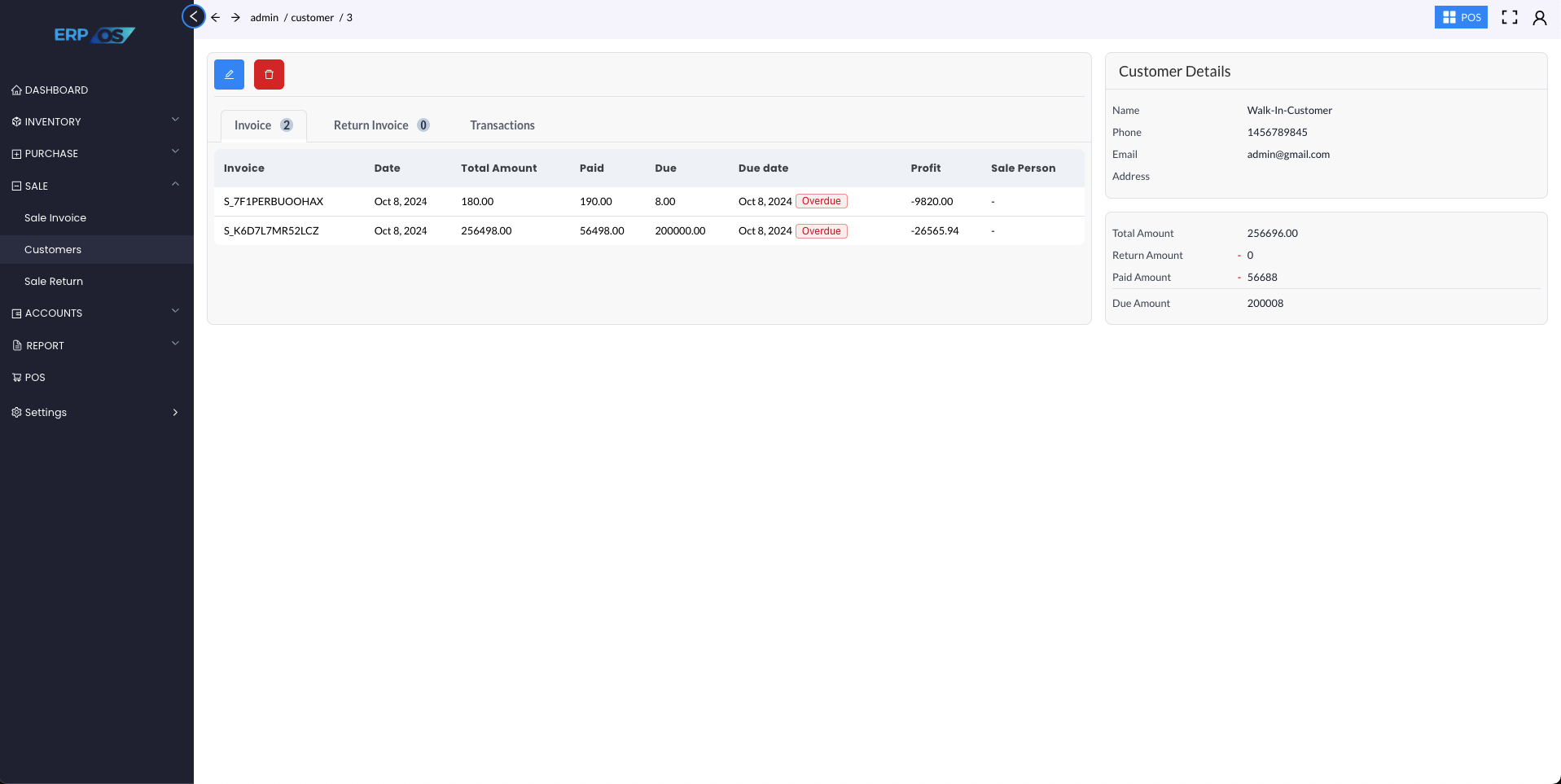Image resolution: width=1561 pixels, height=784 pixels.
Task: Open the user account icon top right
Action: point(1540,17)
